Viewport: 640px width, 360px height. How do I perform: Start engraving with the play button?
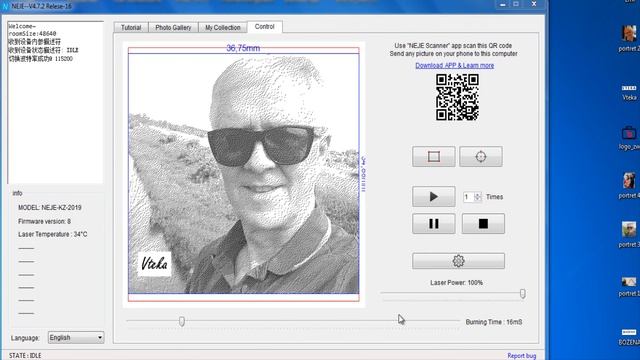click(x=433, y=197)
